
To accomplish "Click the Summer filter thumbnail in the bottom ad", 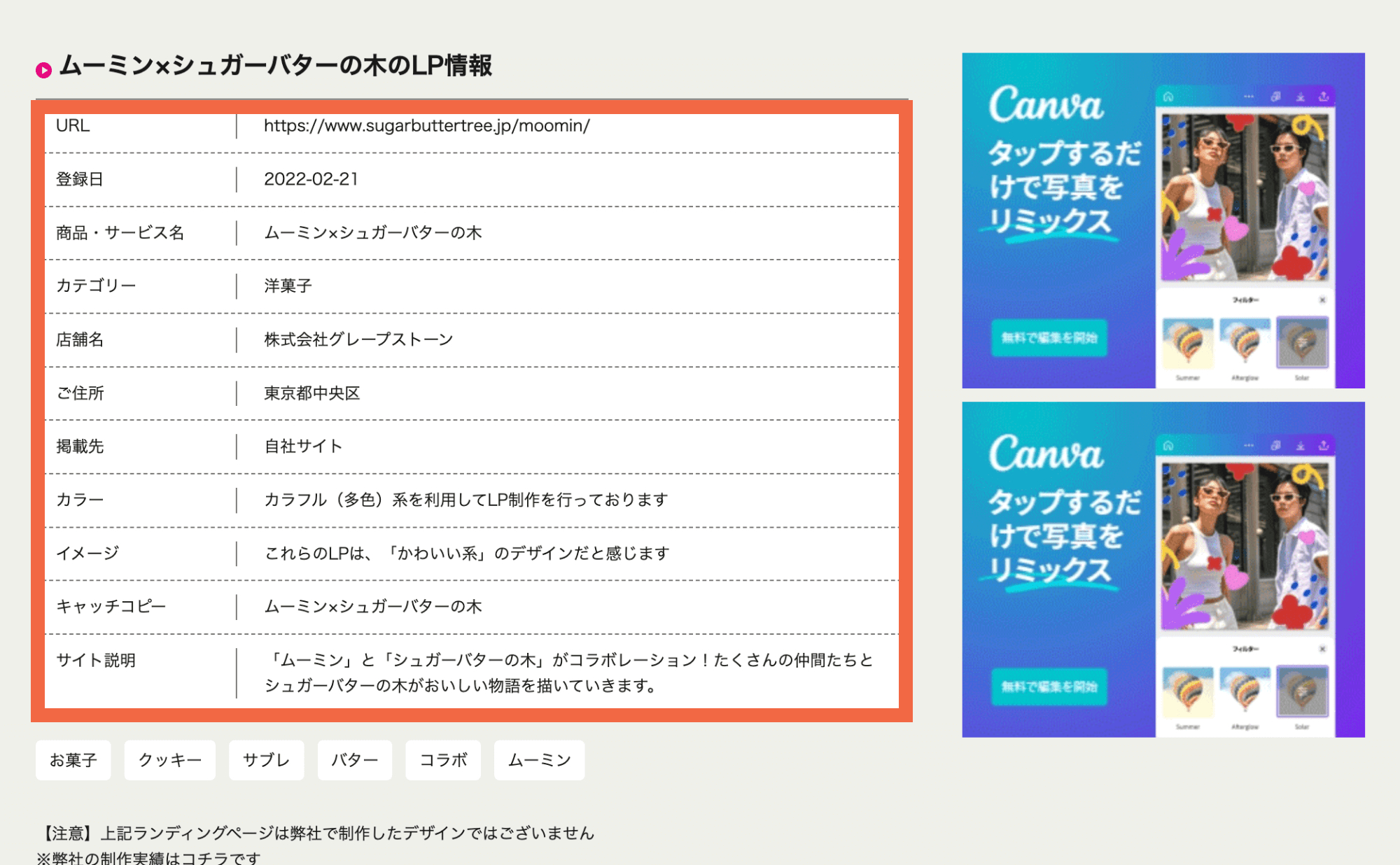I will tap(1187, 691).
